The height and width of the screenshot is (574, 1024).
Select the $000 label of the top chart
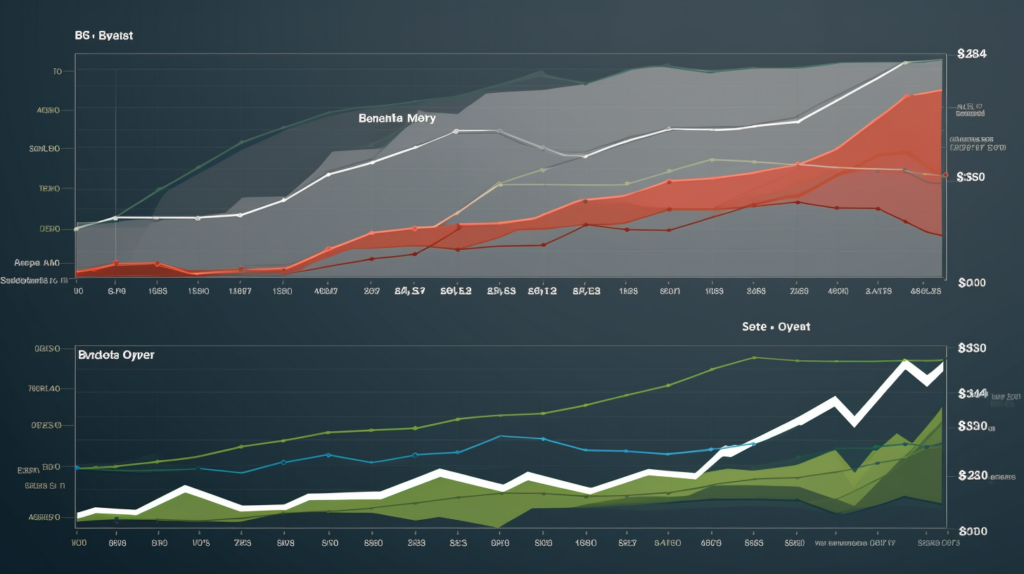(972, 283)
